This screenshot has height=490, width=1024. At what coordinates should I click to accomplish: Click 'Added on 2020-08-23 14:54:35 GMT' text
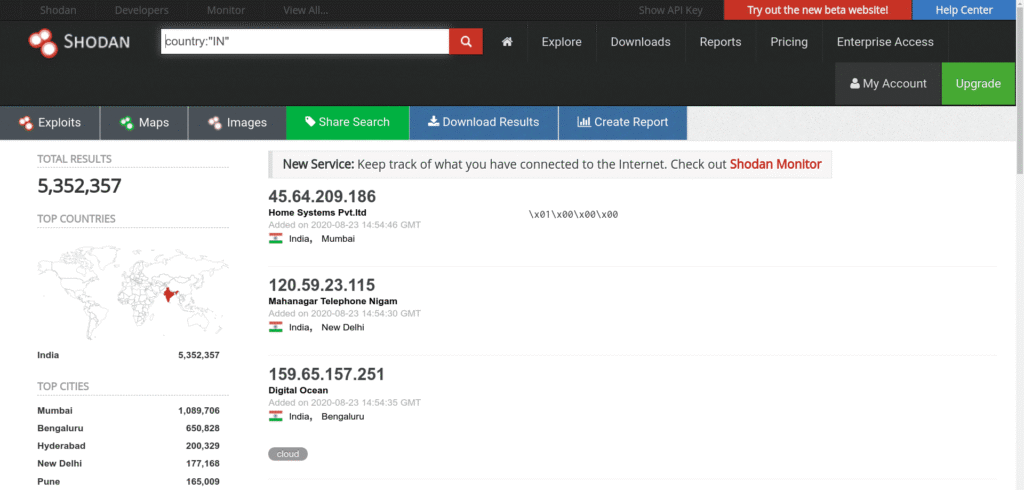345,402
